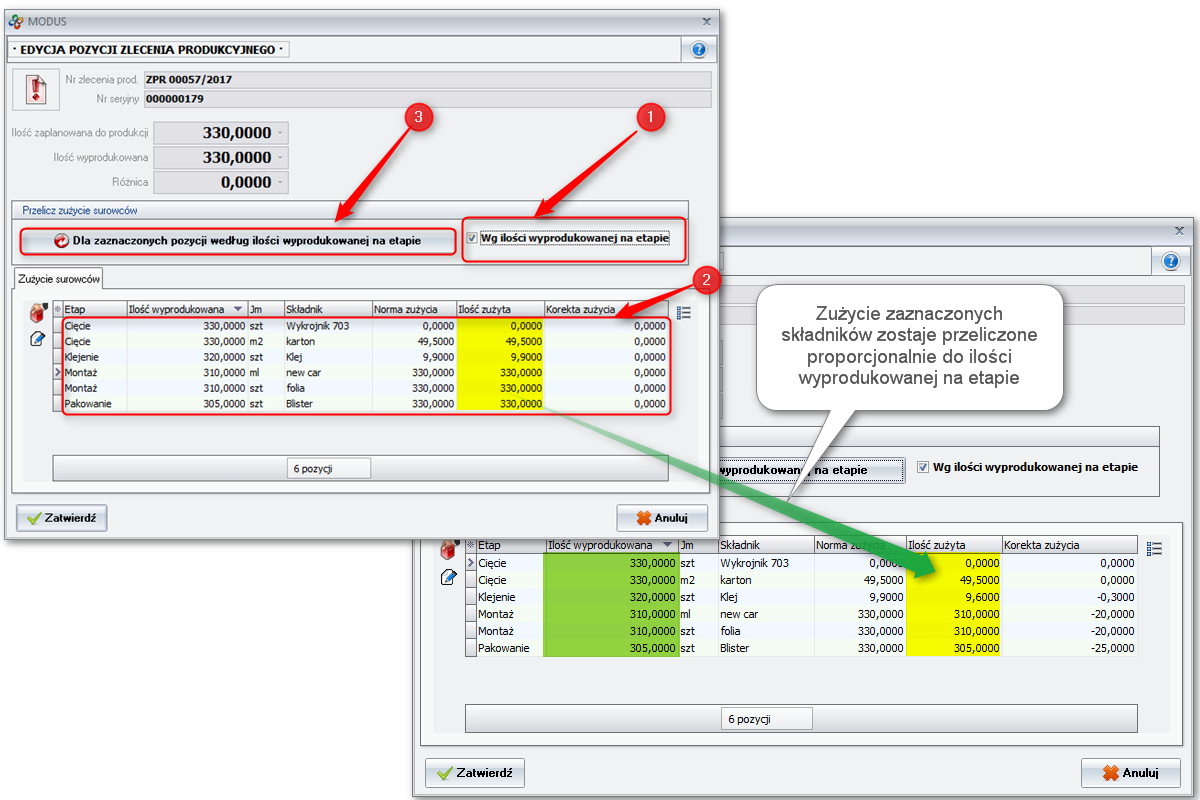This screenshot has height=800, width=1200.
Task: Click '6 pozycji' counter in back window
Action: click(x=766, y=718)
